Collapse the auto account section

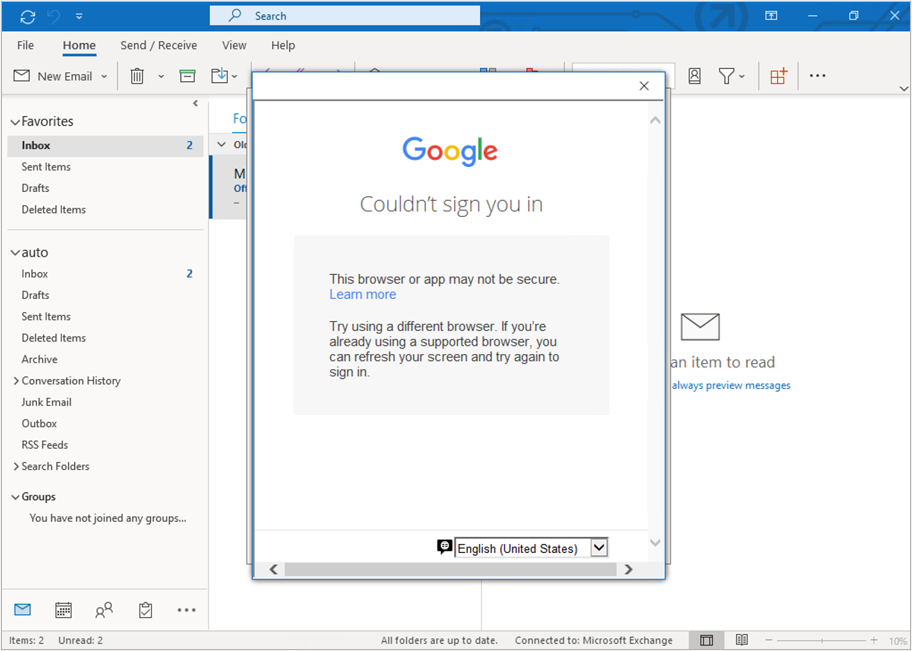[16, 253]
